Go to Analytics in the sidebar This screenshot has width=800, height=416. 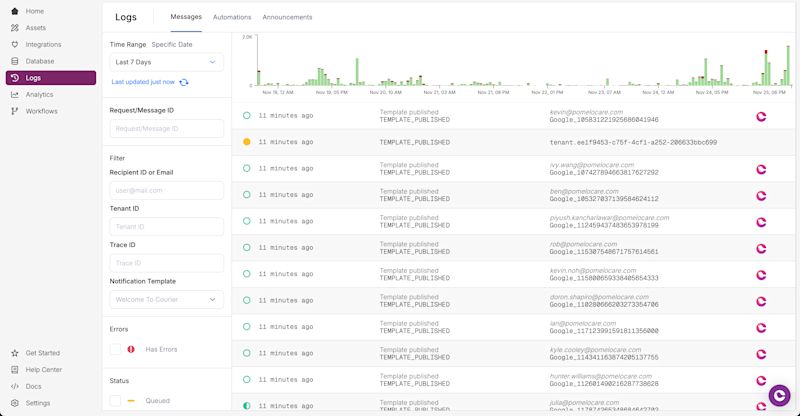pyautogui.click(x=39, y=94)
